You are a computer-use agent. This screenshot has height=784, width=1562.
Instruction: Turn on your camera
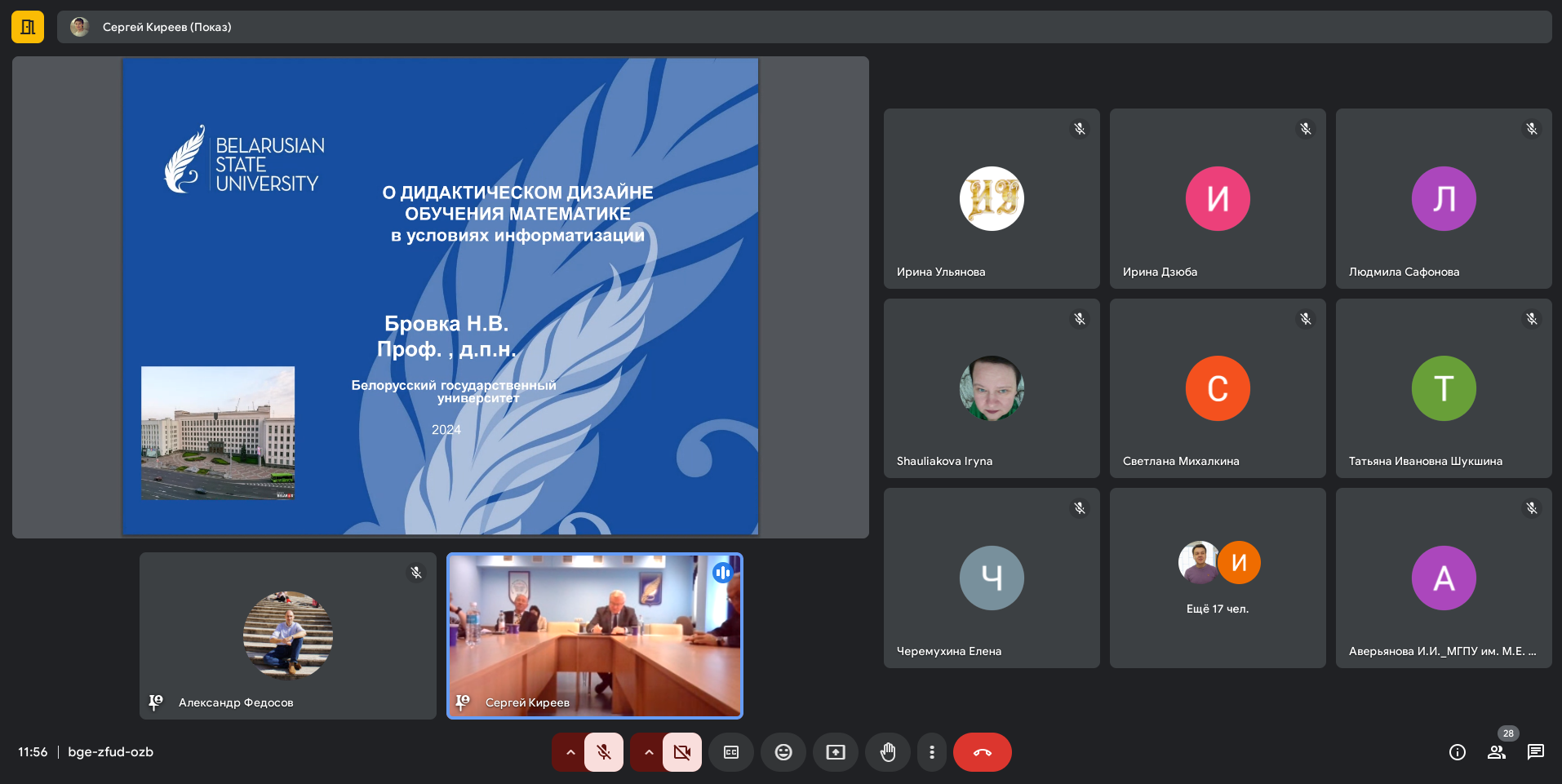pos(682,752)
